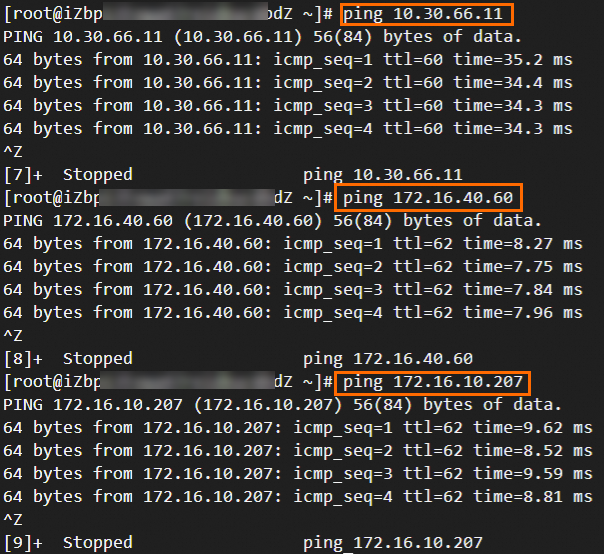This screenshot has width=604, height=554.
Task: Click the time=7.96 ms reply line
Action: 292,313
